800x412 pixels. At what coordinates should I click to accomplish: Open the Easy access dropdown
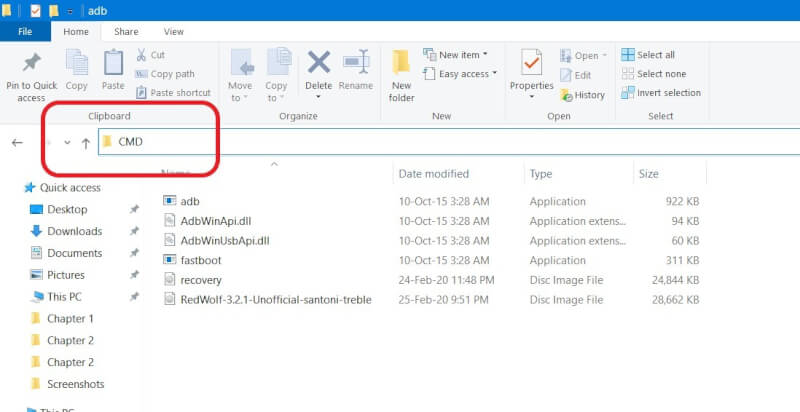click(x=460, y=74)
